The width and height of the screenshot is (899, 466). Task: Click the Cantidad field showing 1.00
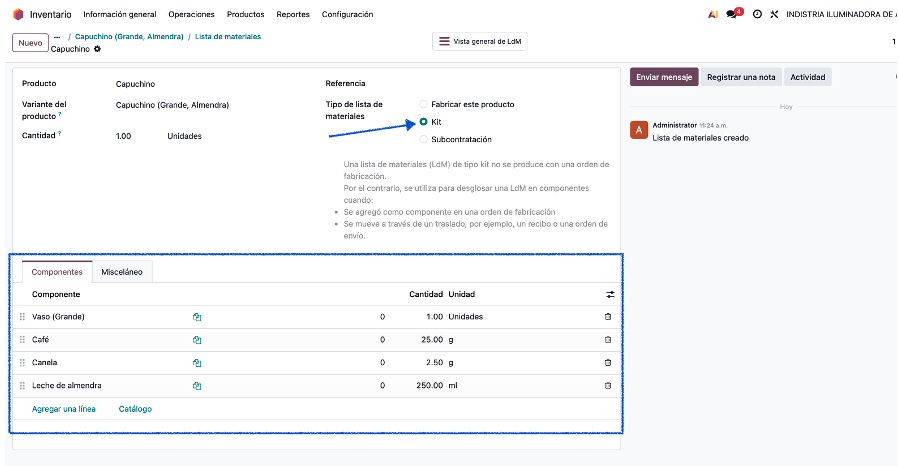[x=124, y=136]
